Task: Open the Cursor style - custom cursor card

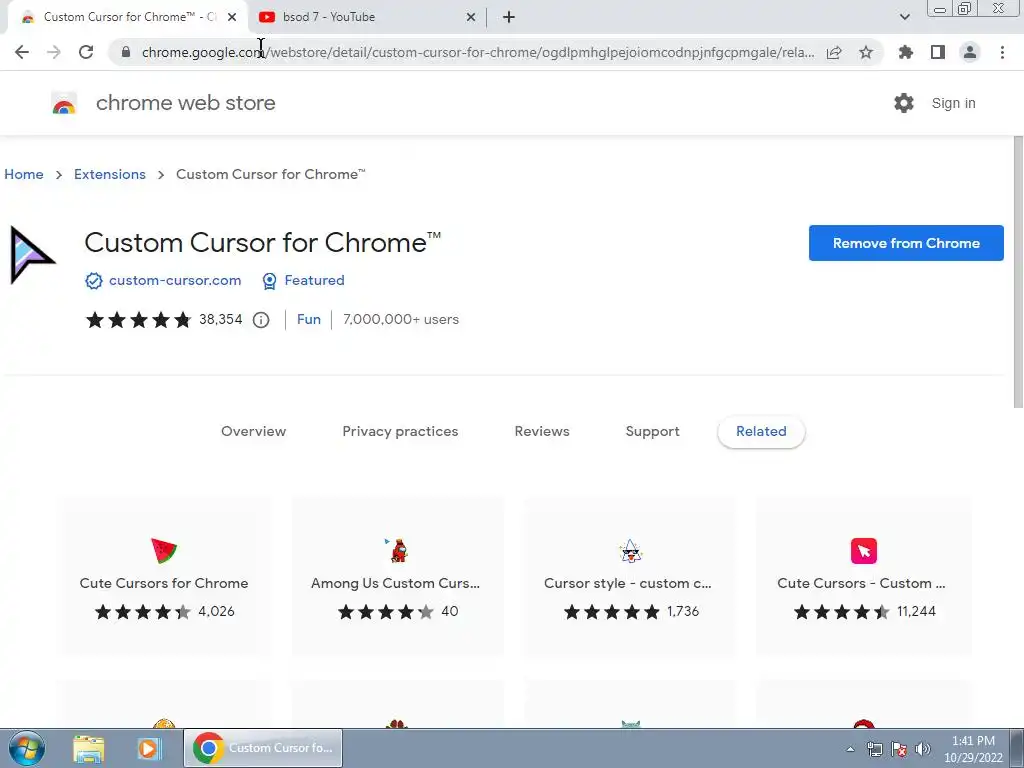Action: (630, 576)
